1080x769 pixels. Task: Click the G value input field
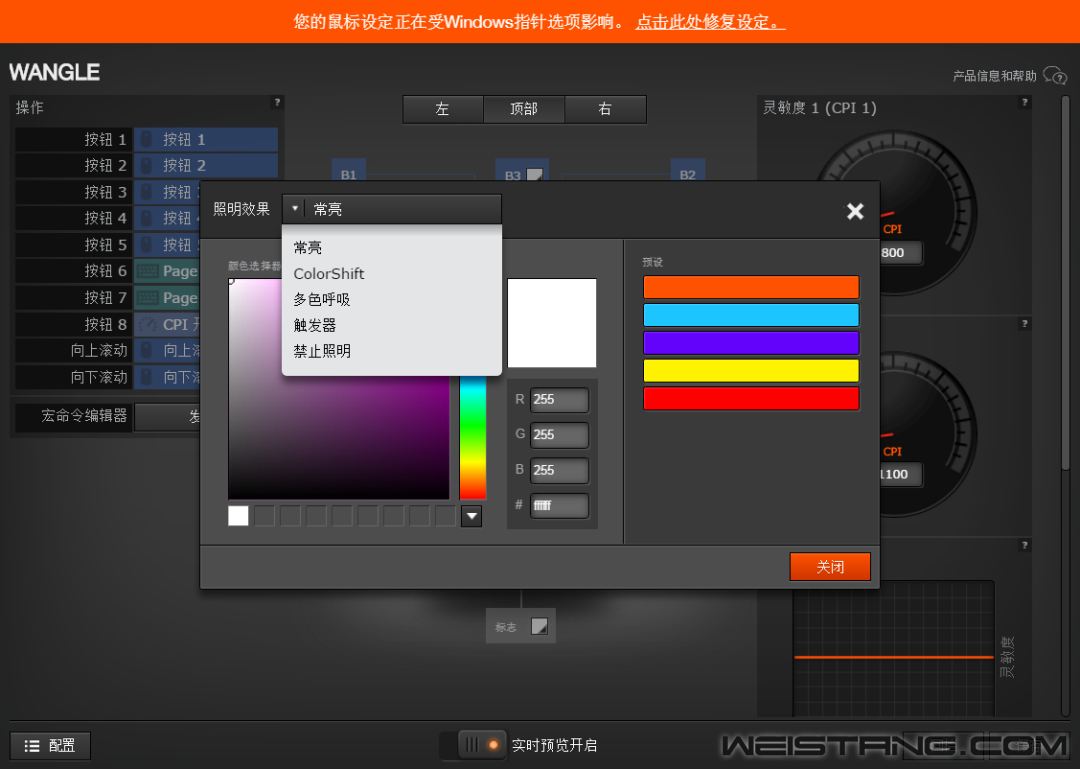pos(559,435)
